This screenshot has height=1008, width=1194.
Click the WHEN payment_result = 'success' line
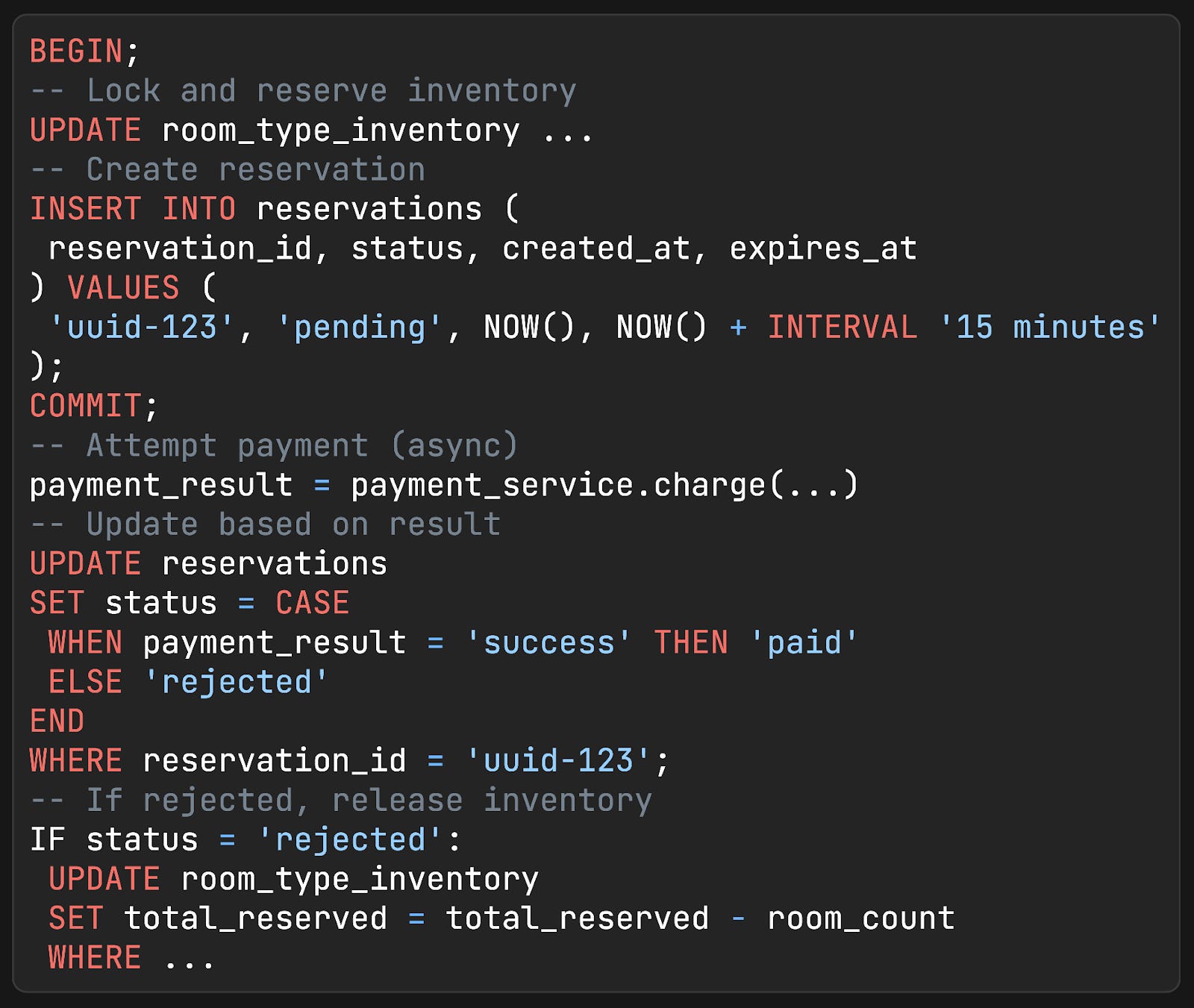click(453, 642)
